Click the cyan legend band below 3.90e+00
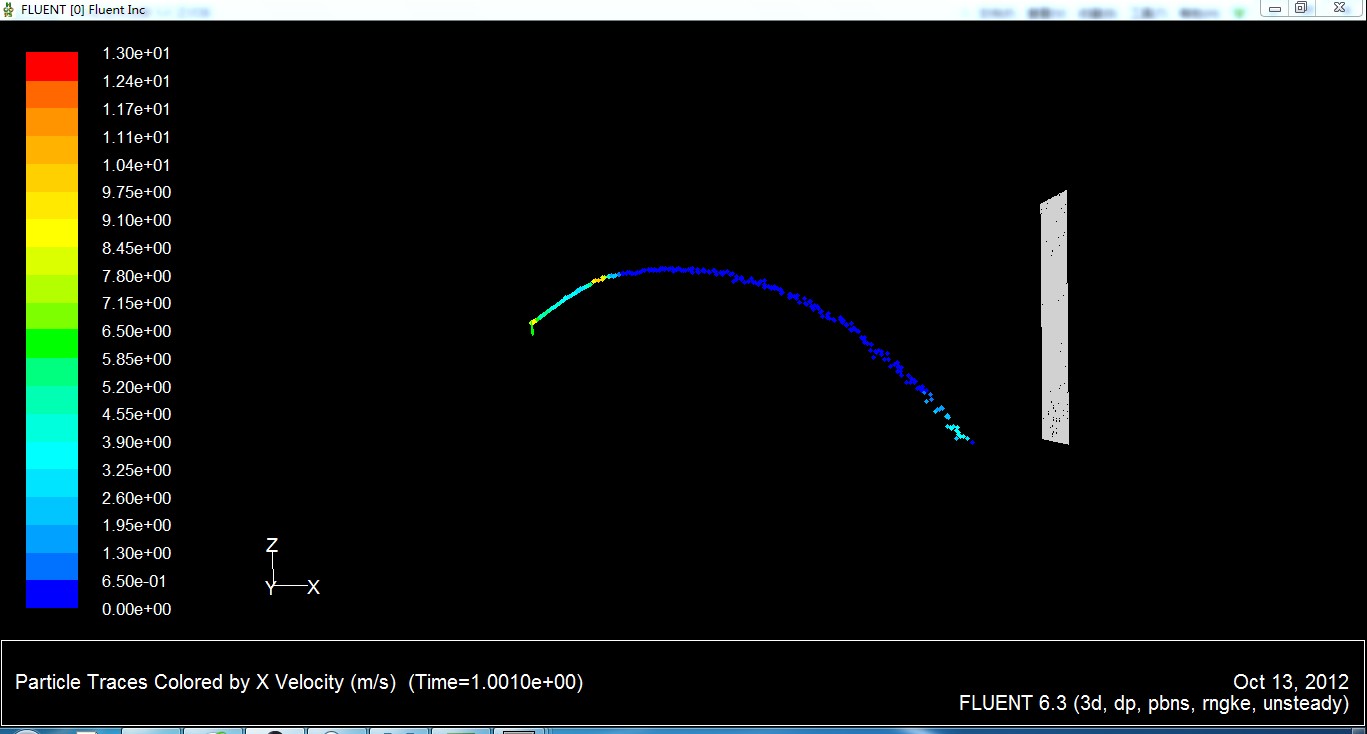 51,455
